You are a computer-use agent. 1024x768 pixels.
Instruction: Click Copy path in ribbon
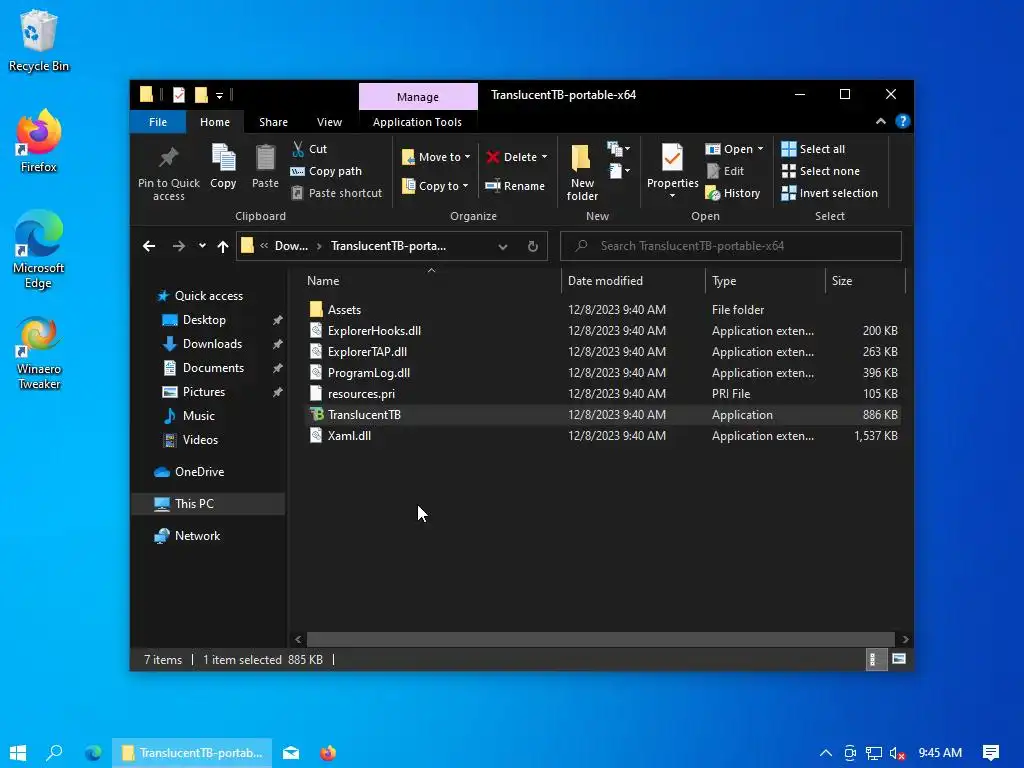click(x=326, y=171)
